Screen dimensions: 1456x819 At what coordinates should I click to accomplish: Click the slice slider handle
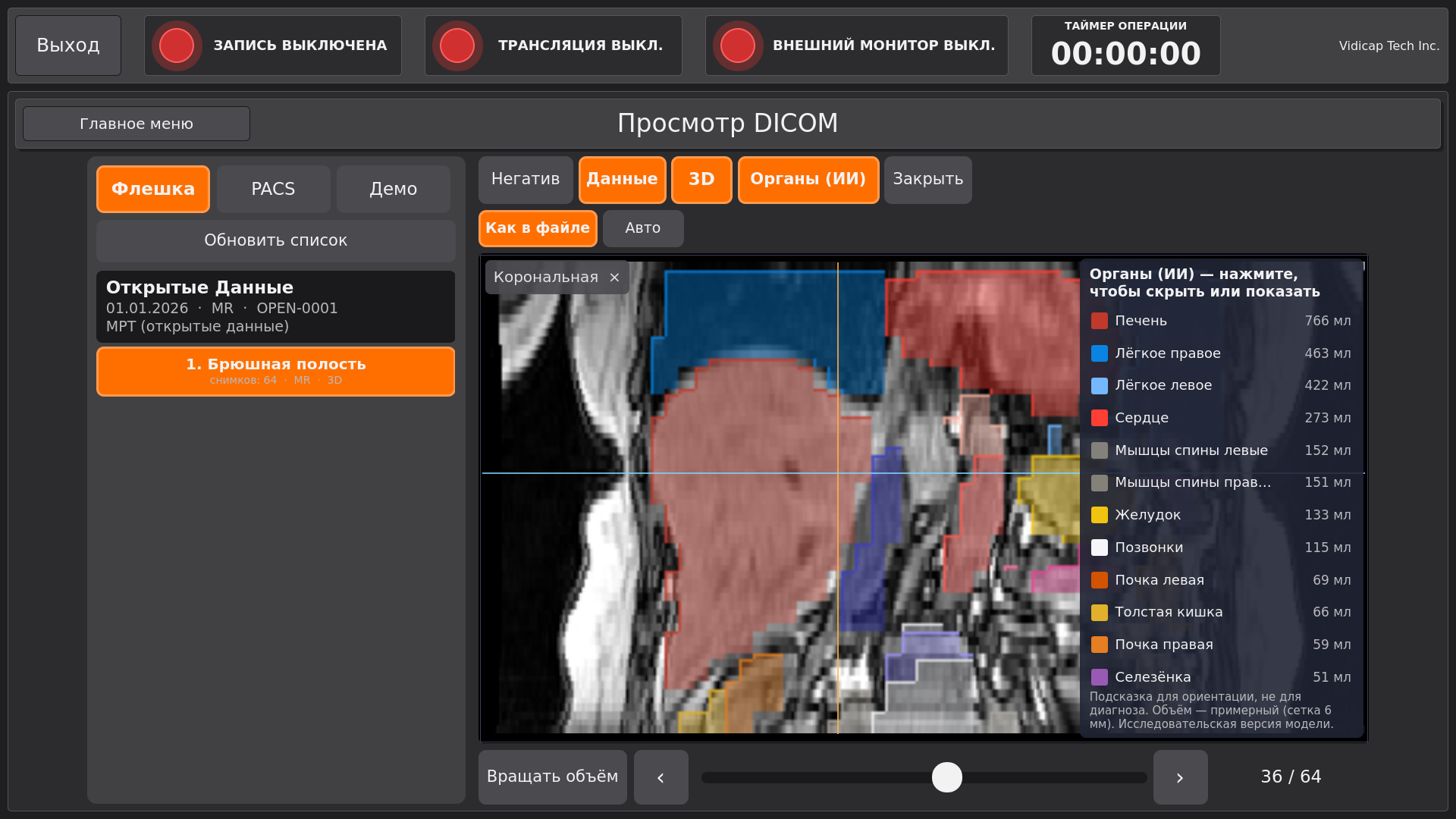(x=947, y=777)
